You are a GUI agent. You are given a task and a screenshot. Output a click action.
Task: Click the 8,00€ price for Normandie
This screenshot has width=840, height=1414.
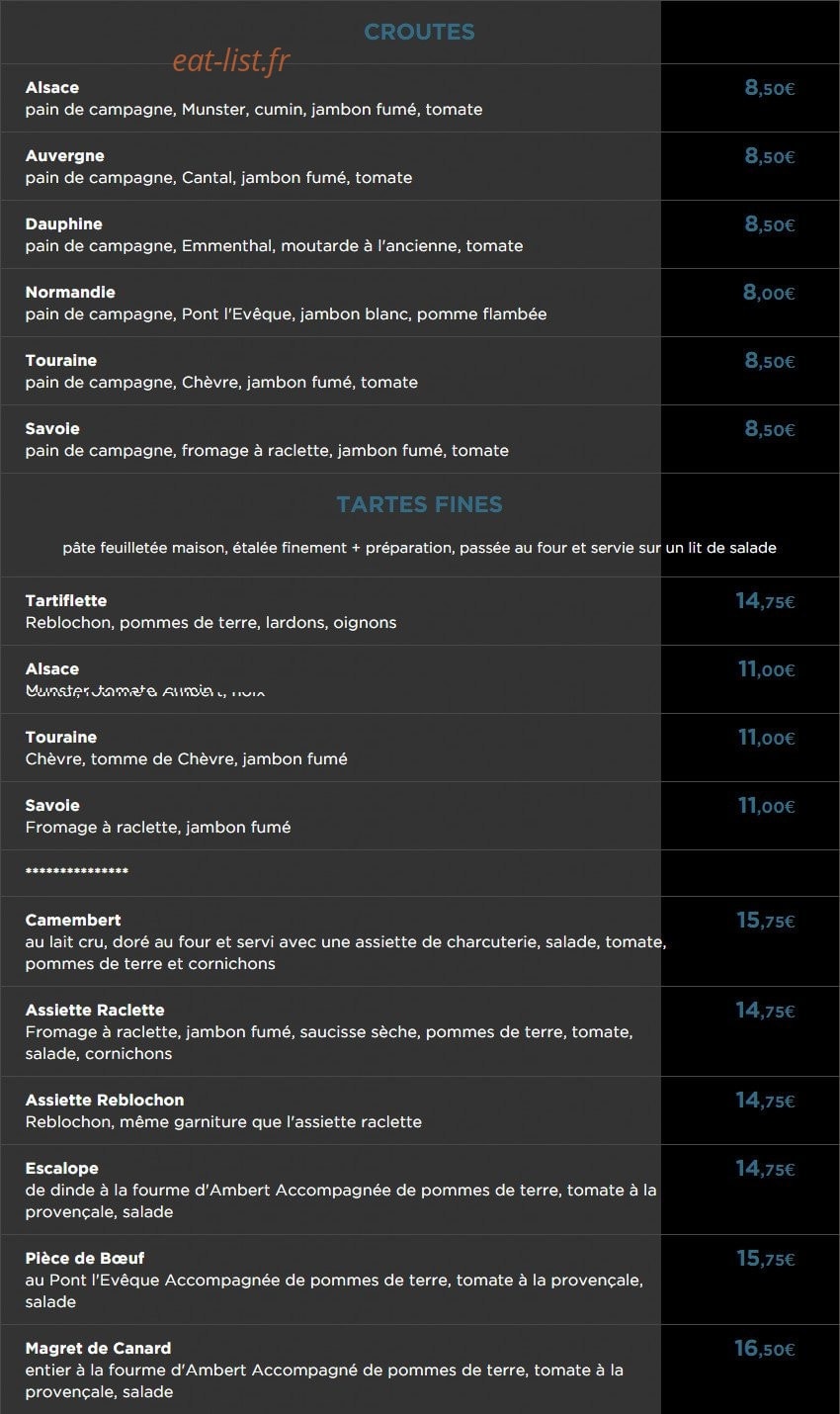point(769,293)
